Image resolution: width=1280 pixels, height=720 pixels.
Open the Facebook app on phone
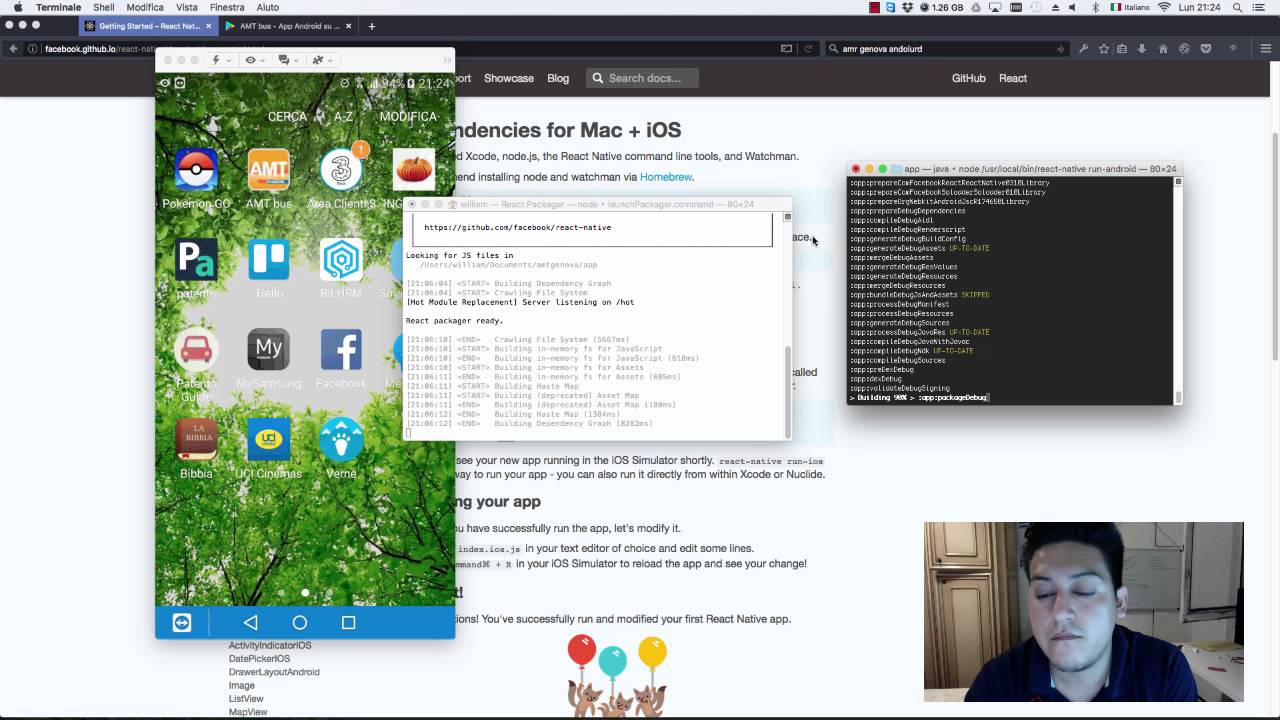(341, 350)
